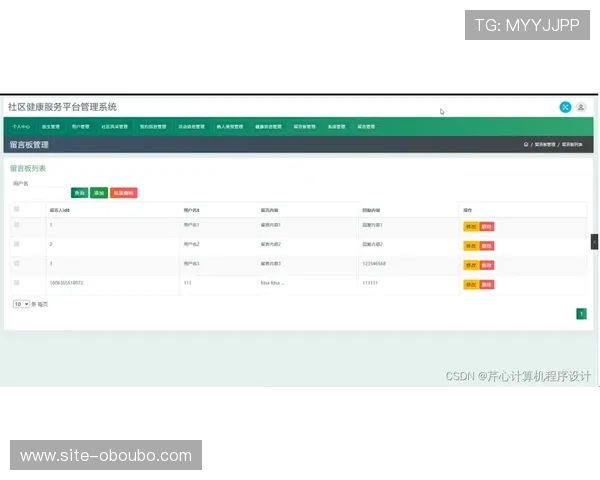Image resolution: width=600 pixels, height=480 pixels.
Task: Click the dark collapse handle on right edge
Action: click(x=595, y=242)
